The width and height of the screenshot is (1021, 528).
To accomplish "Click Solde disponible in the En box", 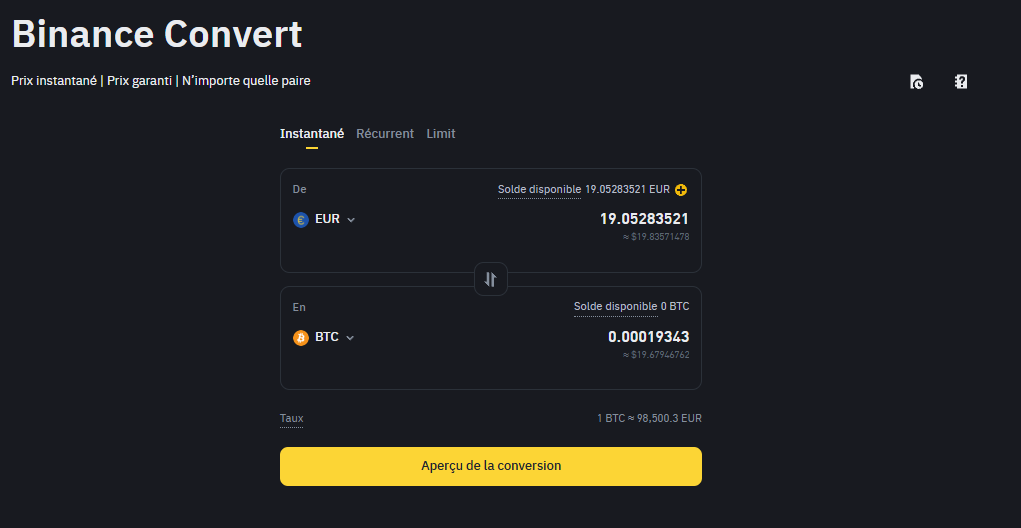I will [x=615, y=306].
